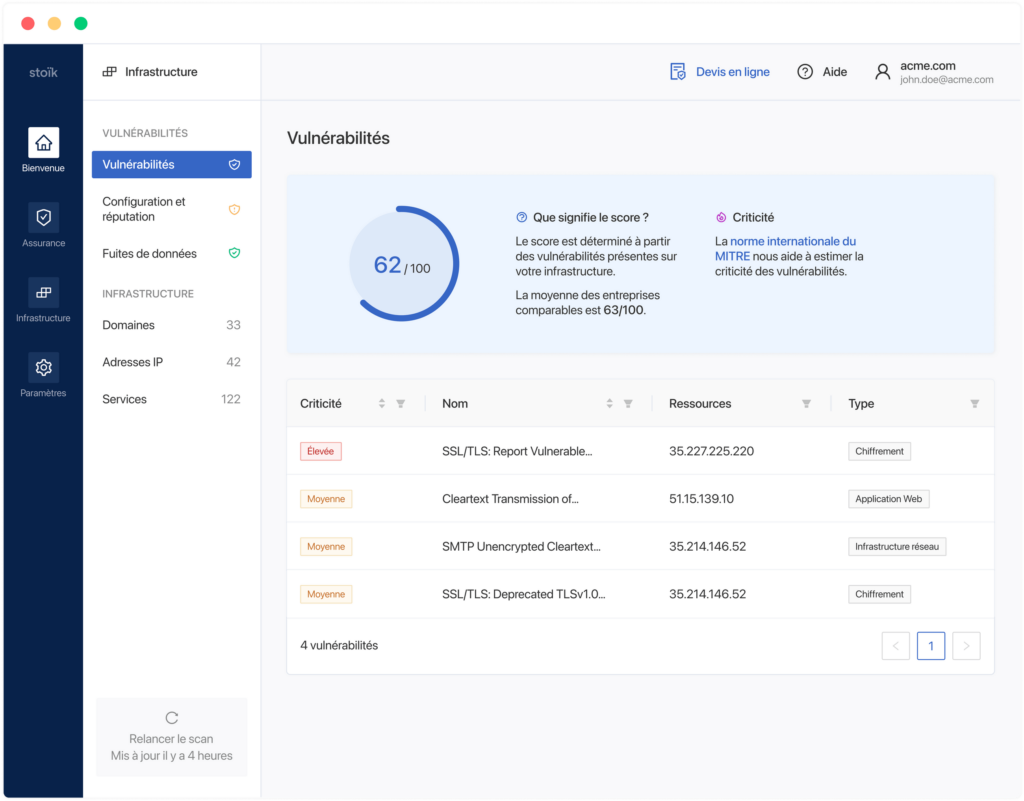Click the Devis en ligne link
1024x801 pixels.
(x=733, y=72)
